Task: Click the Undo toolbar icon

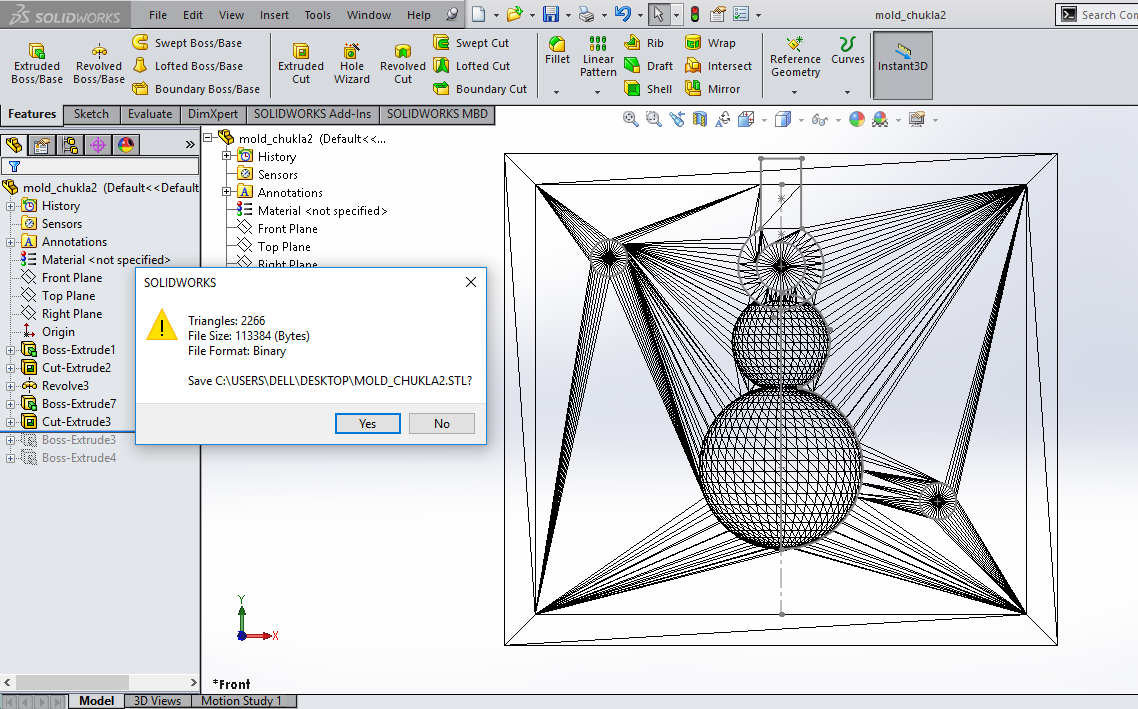Action: click(623, 15)
